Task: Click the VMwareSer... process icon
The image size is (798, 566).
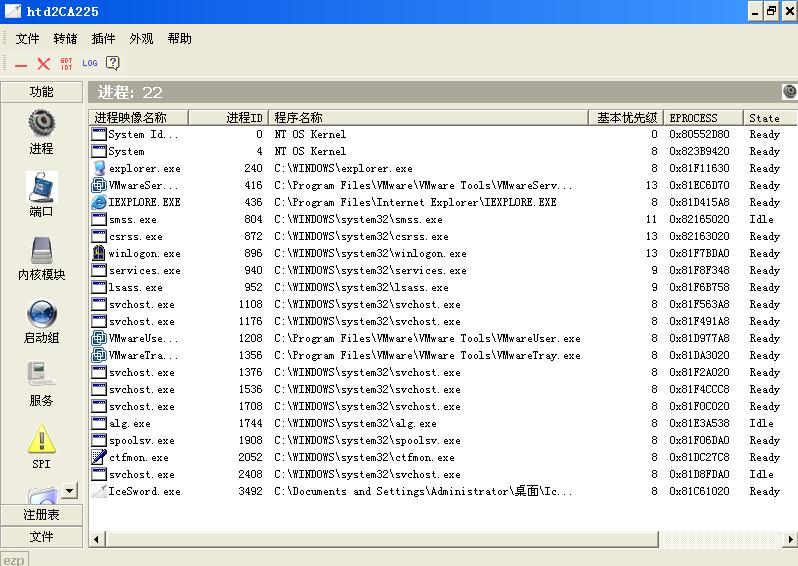Action: point(99,185)
